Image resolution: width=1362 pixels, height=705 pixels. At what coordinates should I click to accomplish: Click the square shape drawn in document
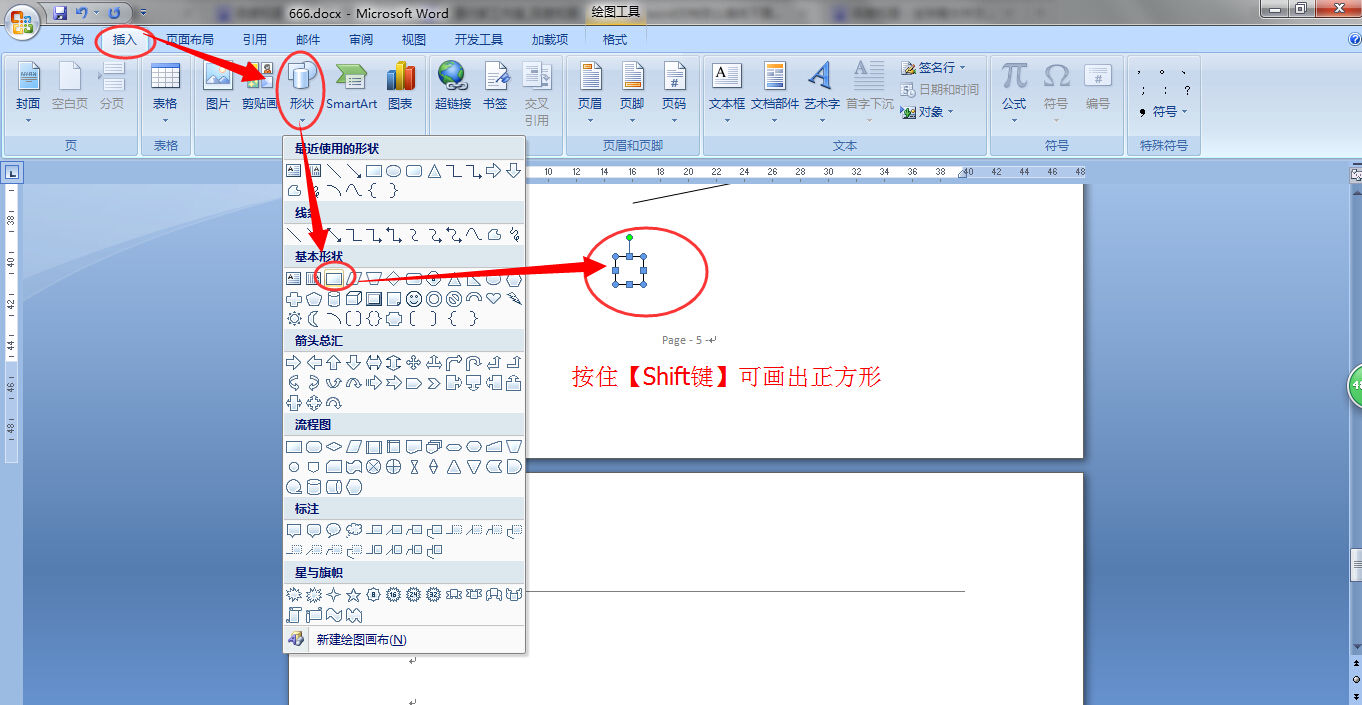click(x=629, y=270)
